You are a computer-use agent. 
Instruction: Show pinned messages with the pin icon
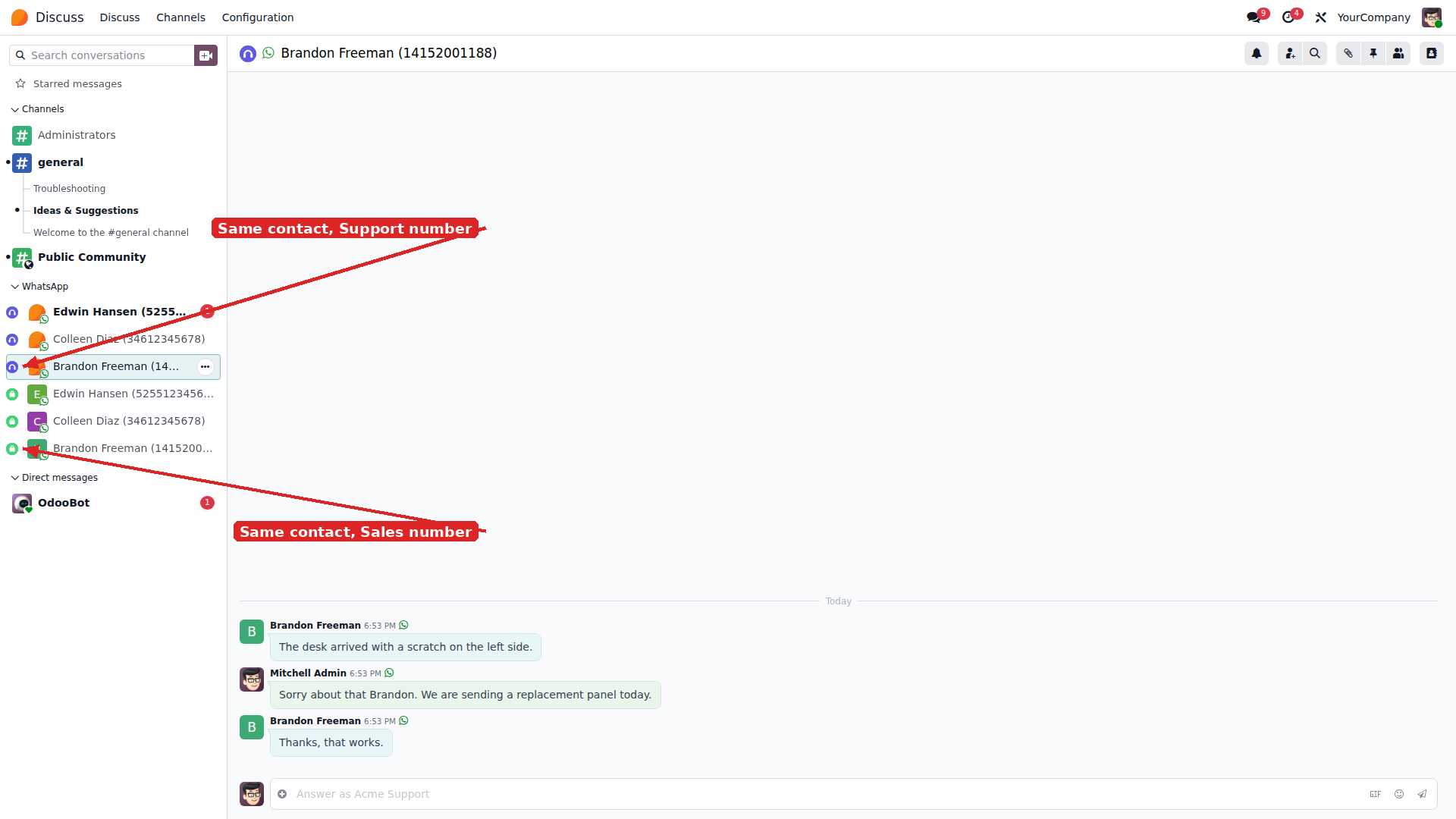[1373, 53]
